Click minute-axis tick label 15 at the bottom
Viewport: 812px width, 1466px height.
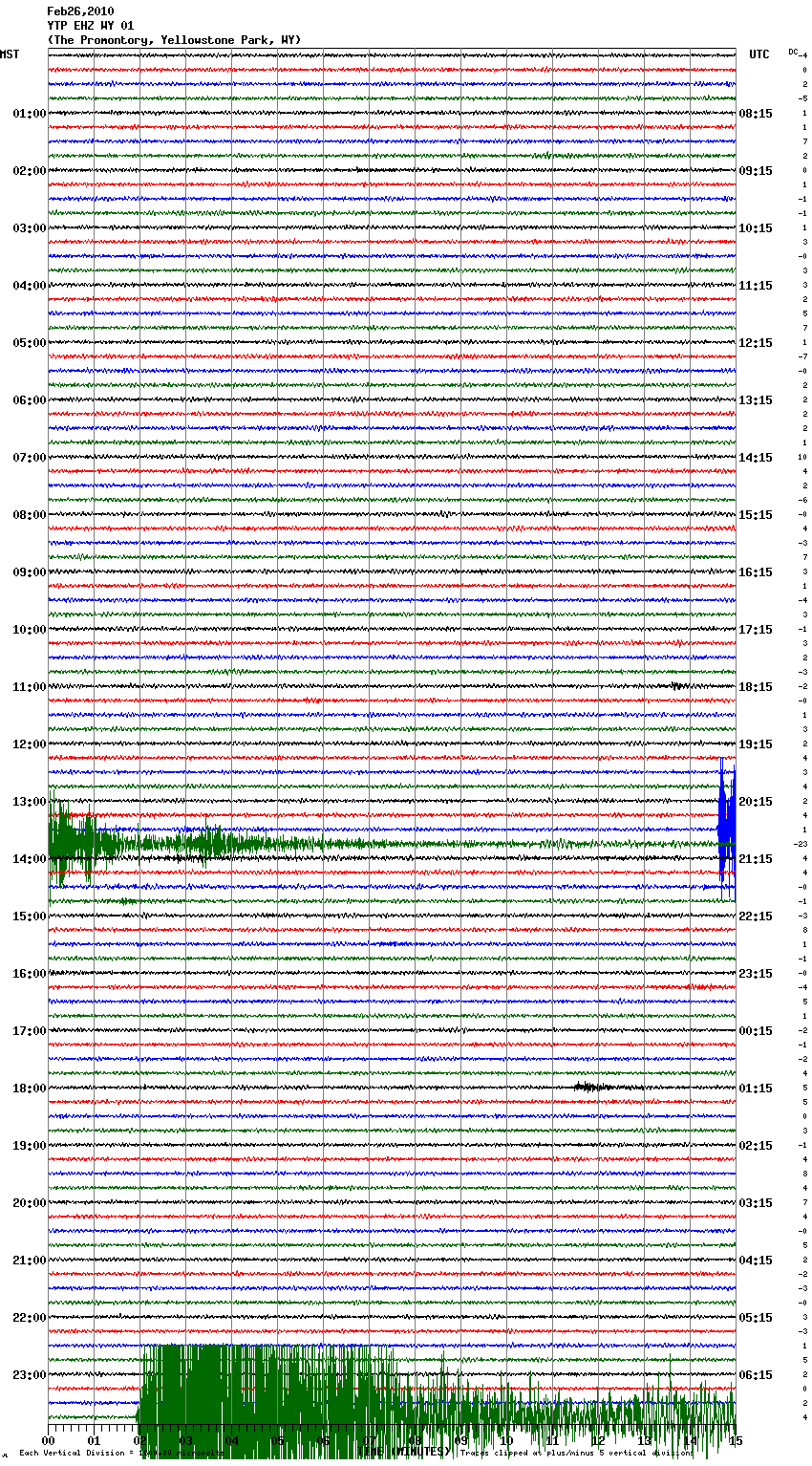tap(735, 1440)
